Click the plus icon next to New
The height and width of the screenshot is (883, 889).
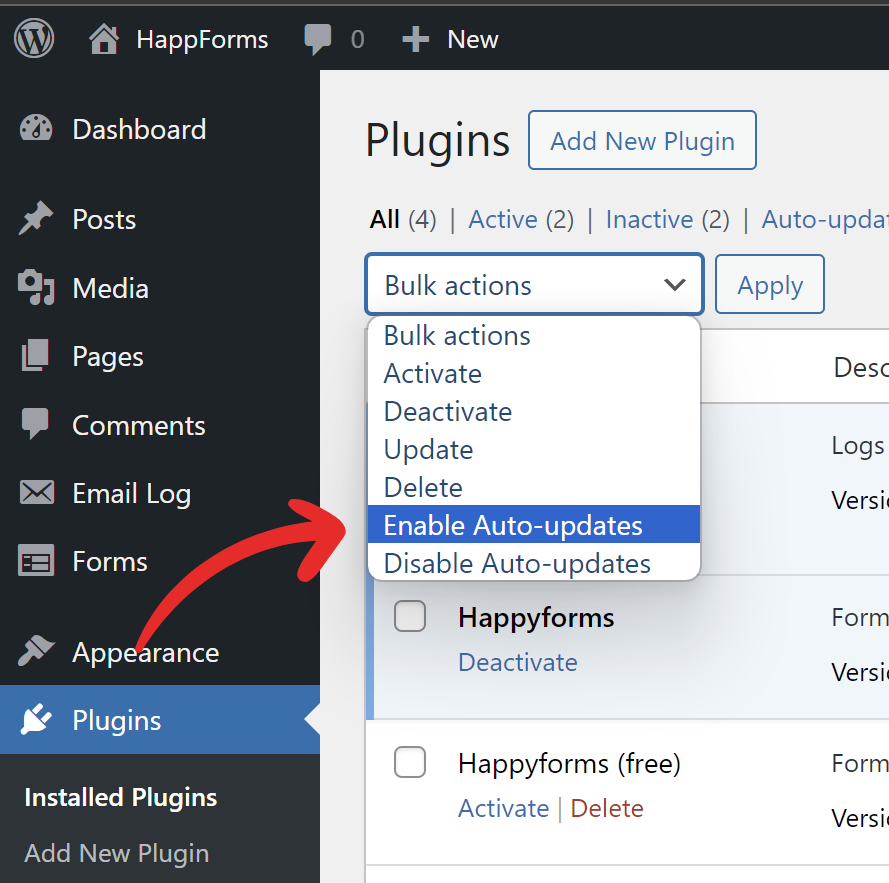click(416, 39)
